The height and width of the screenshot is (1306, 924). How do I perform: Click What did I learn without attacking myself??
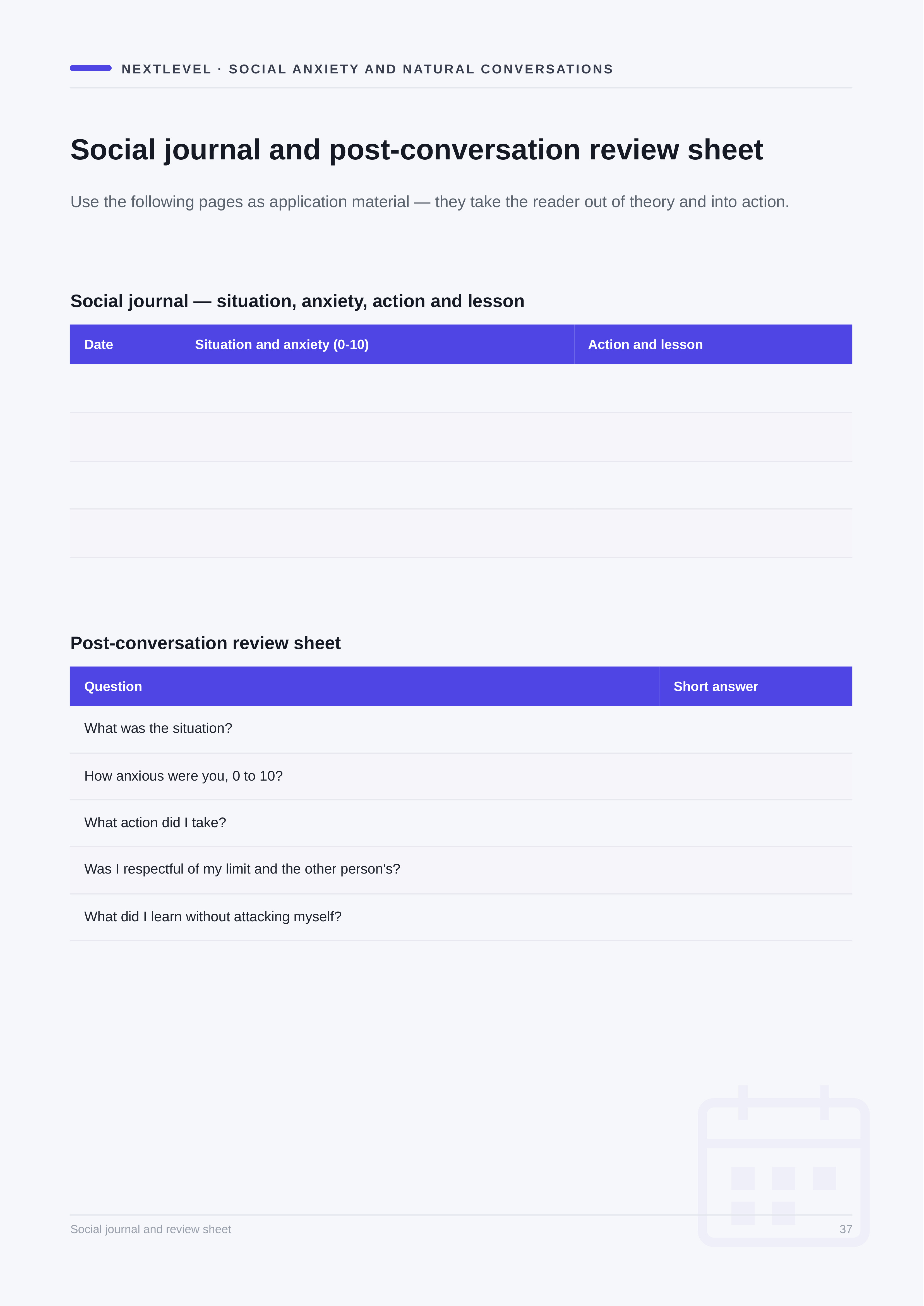tap(213, 917)
